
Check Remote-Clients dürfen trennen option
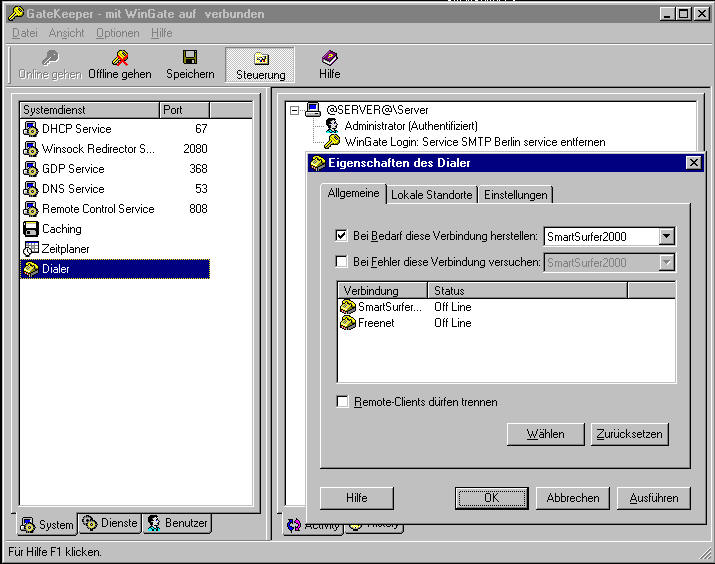click(342, 402)
